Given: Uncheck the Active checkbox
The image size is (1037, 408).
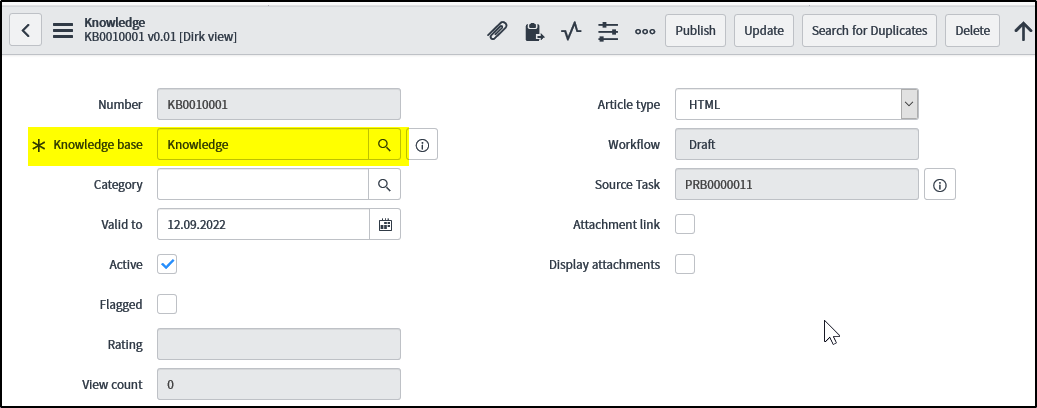Looking at the screenshot, I should [168, 264].
